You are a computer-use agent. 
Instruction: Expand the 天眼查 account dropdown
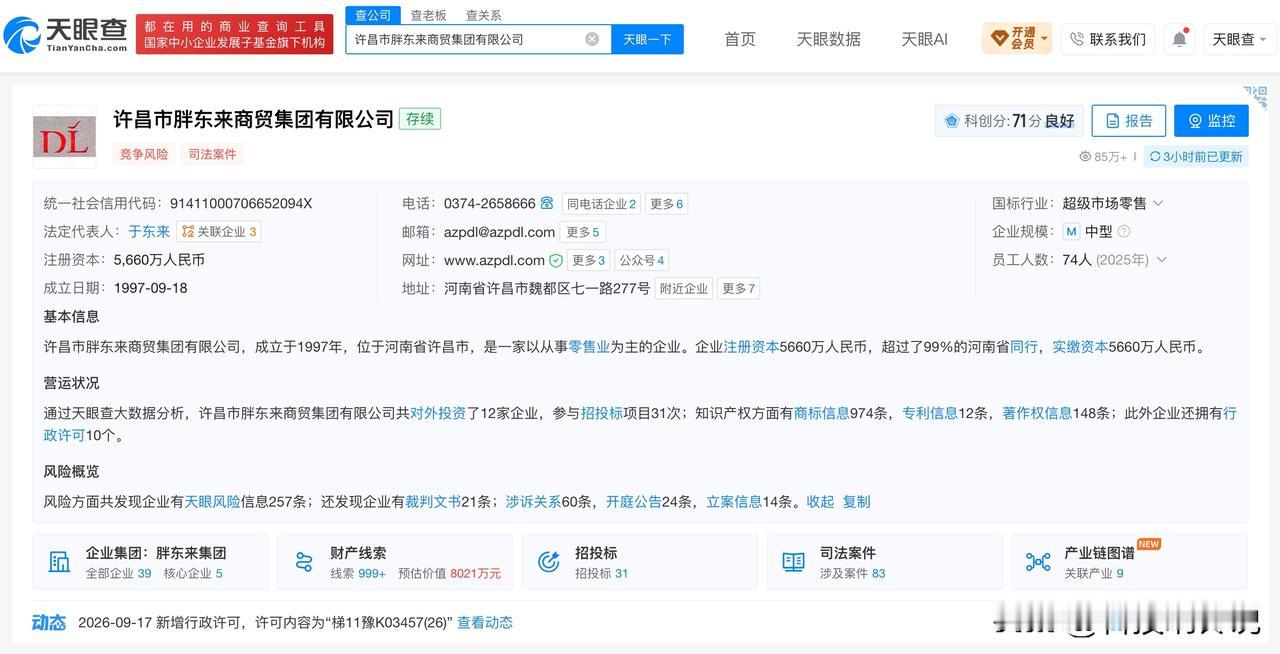(1240, 39)
